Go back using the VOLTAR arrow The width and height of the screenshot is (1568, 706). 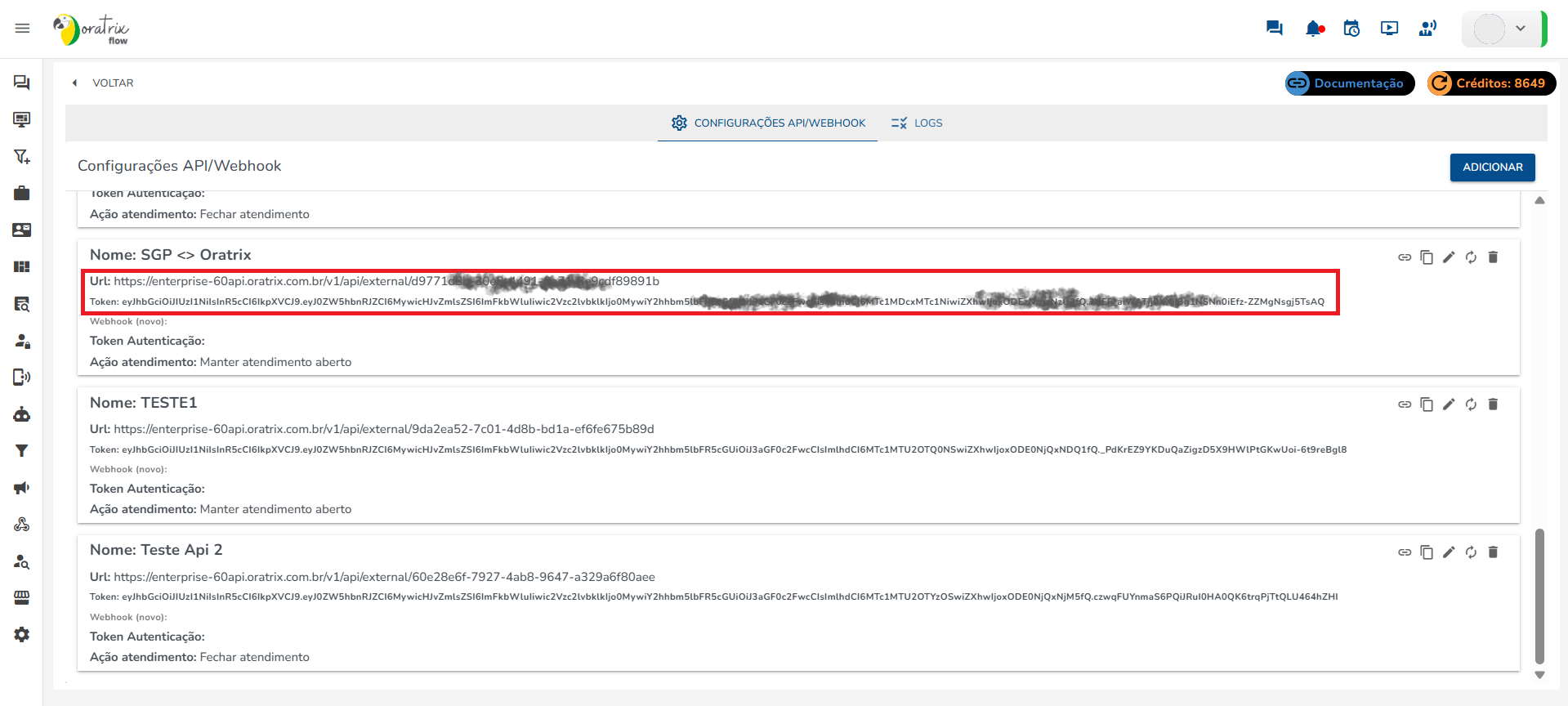tap(75, 83)
